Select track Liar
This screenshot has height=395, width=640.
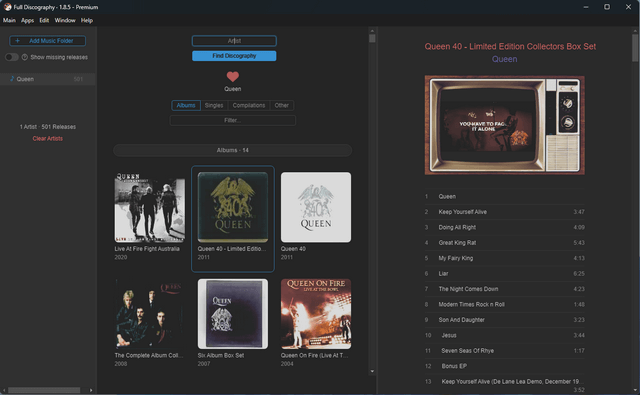(504, 273)
